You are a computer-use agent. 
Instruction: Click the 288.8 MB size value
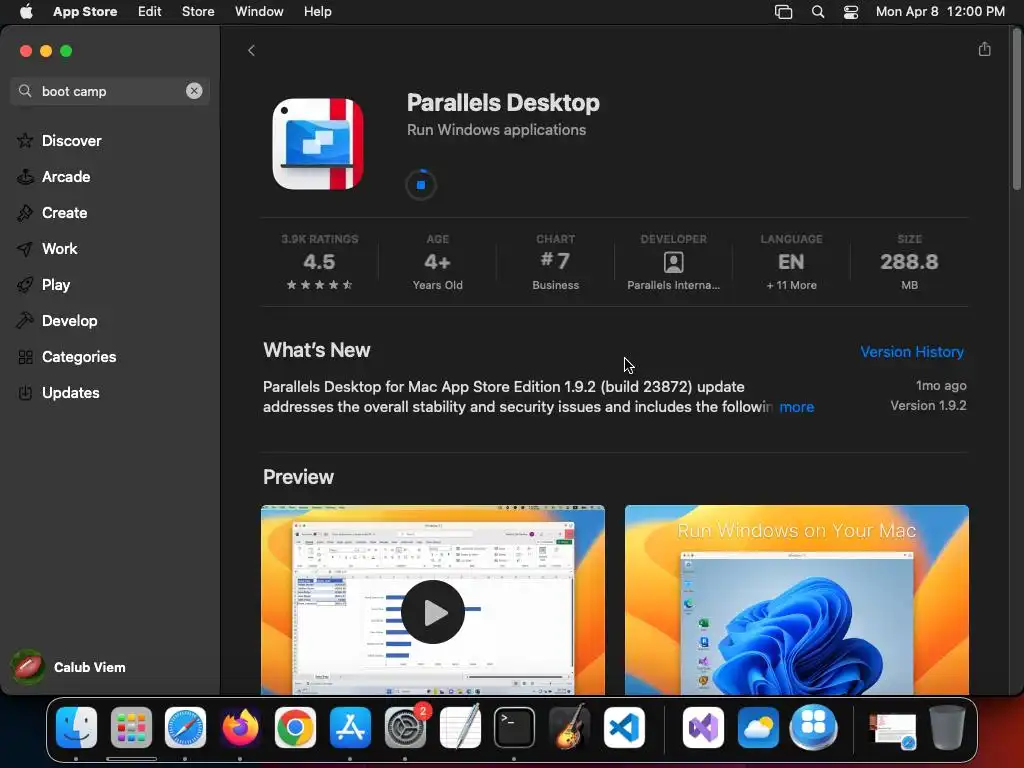(909, 263)
